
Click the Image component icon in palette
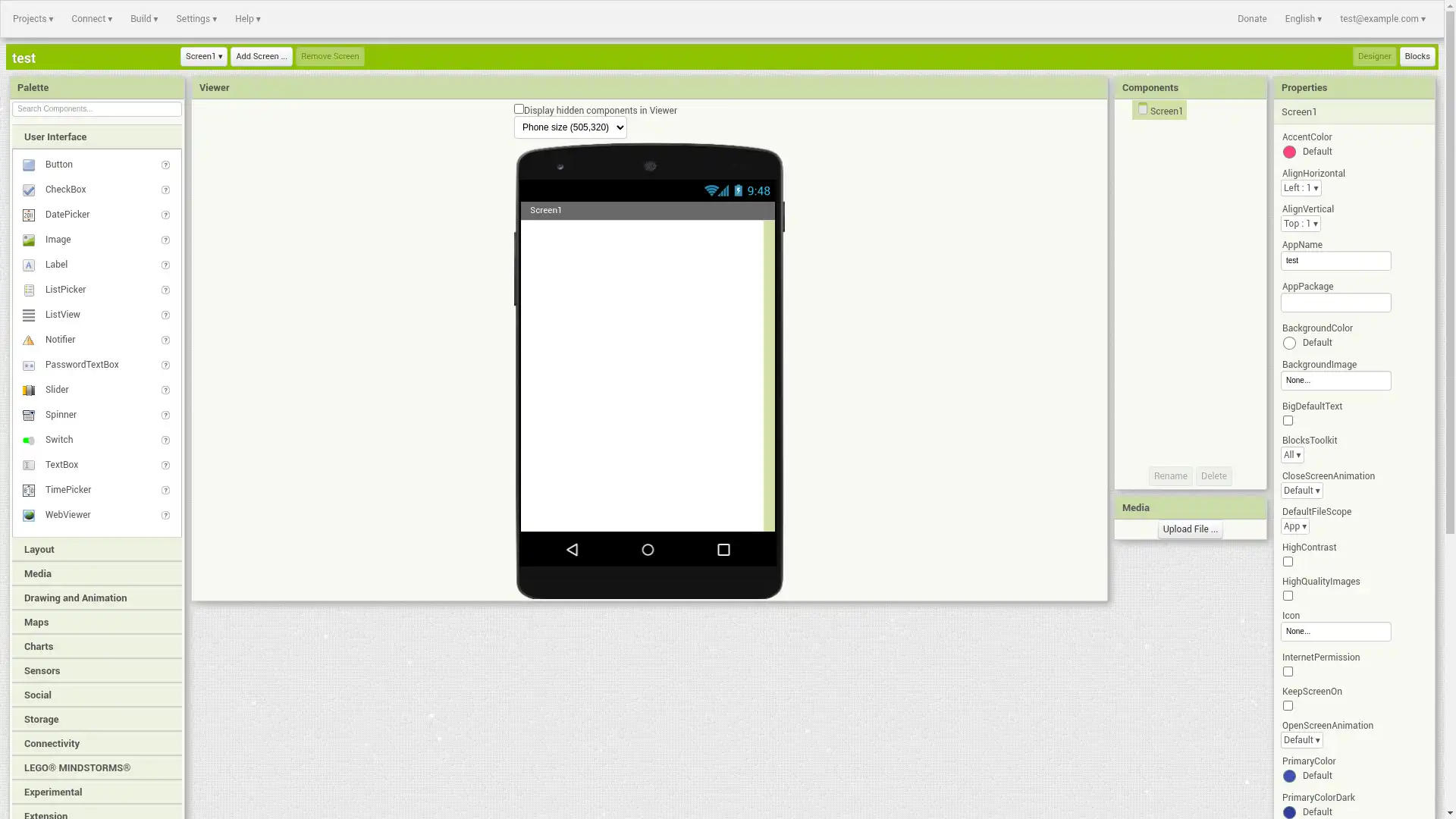pos(29,240)
